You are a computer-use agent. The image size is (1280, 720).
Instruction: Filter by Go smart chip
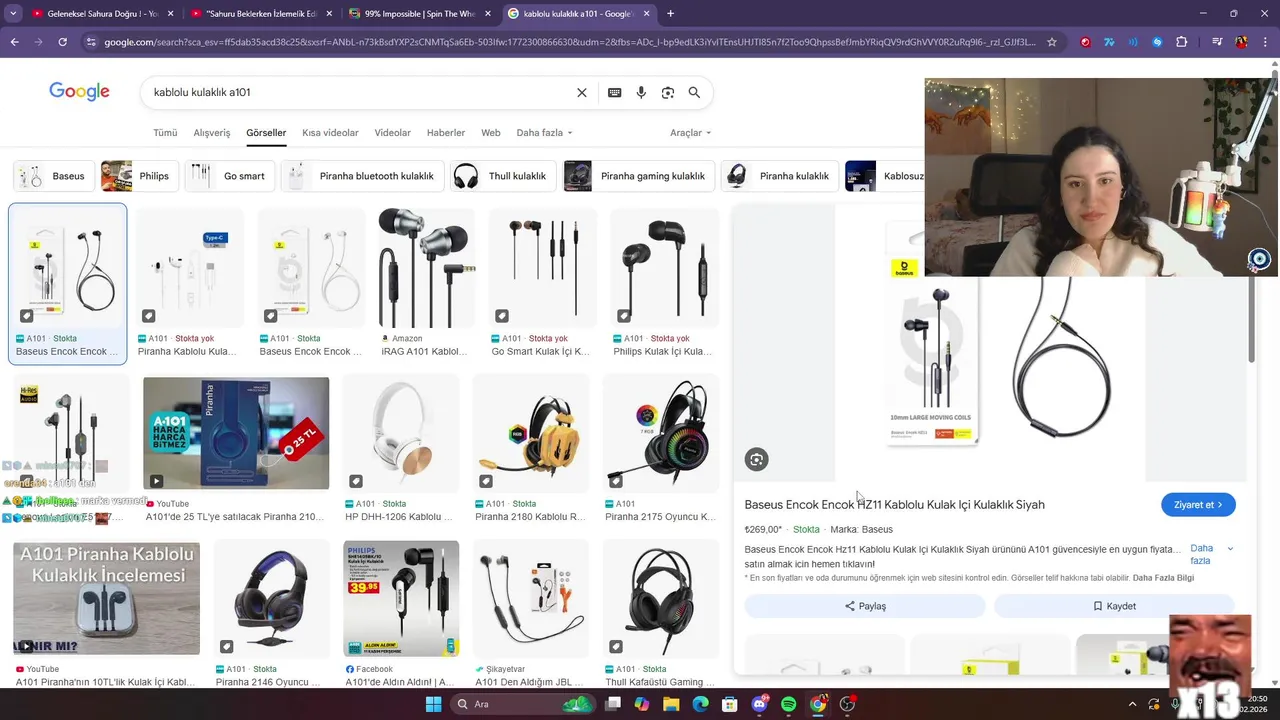click(x=230, y=176)
